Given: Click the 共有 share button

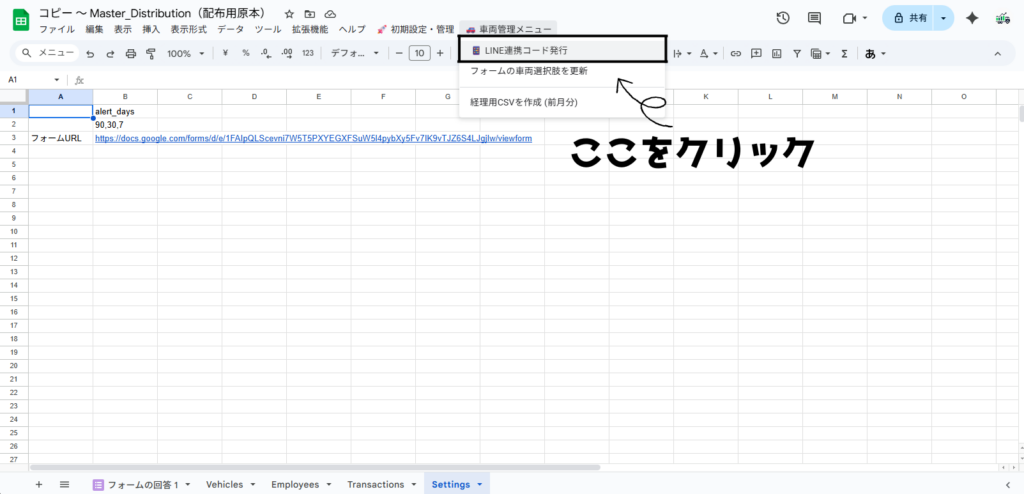Looking at the screenshot, I should click(x=909, y=18).
